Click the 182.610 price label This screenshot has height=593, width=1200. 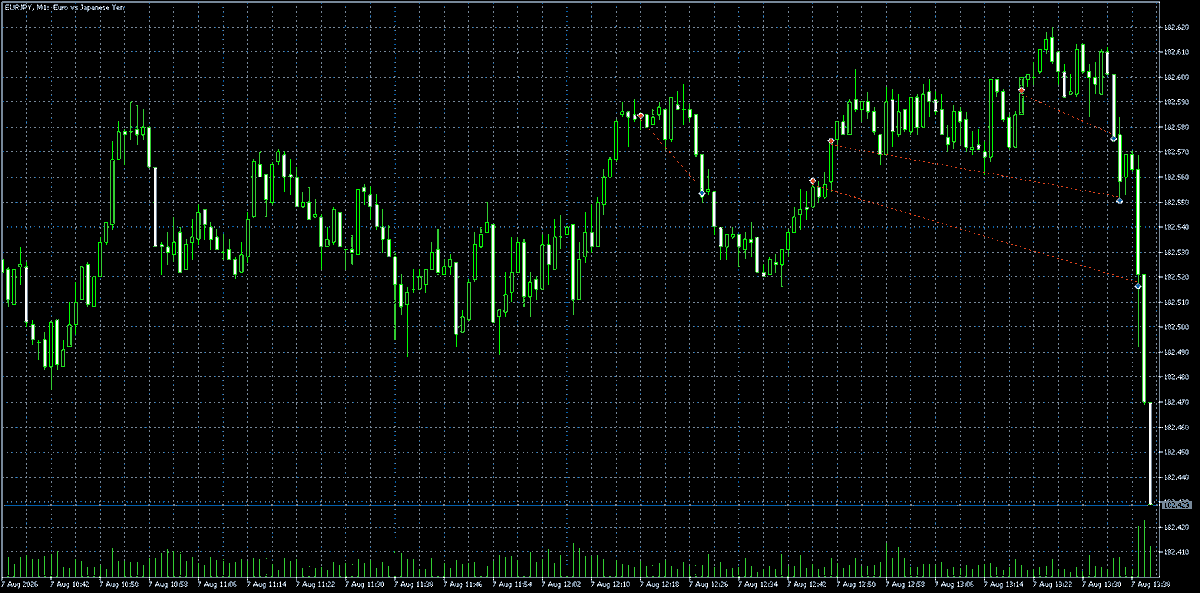pos(1175,52)
